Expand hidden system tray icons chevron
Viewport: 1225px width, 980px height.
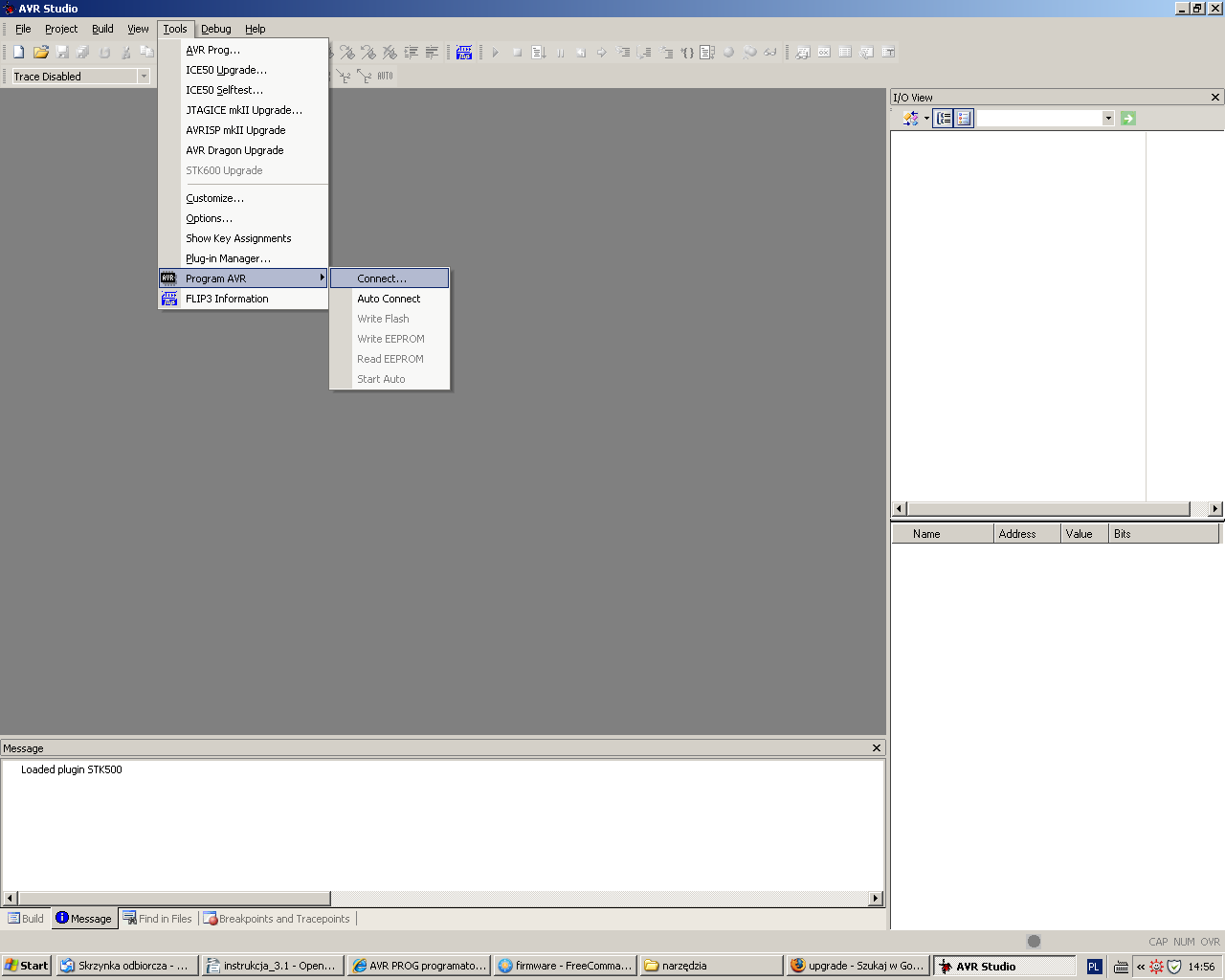coord(1141,967)
